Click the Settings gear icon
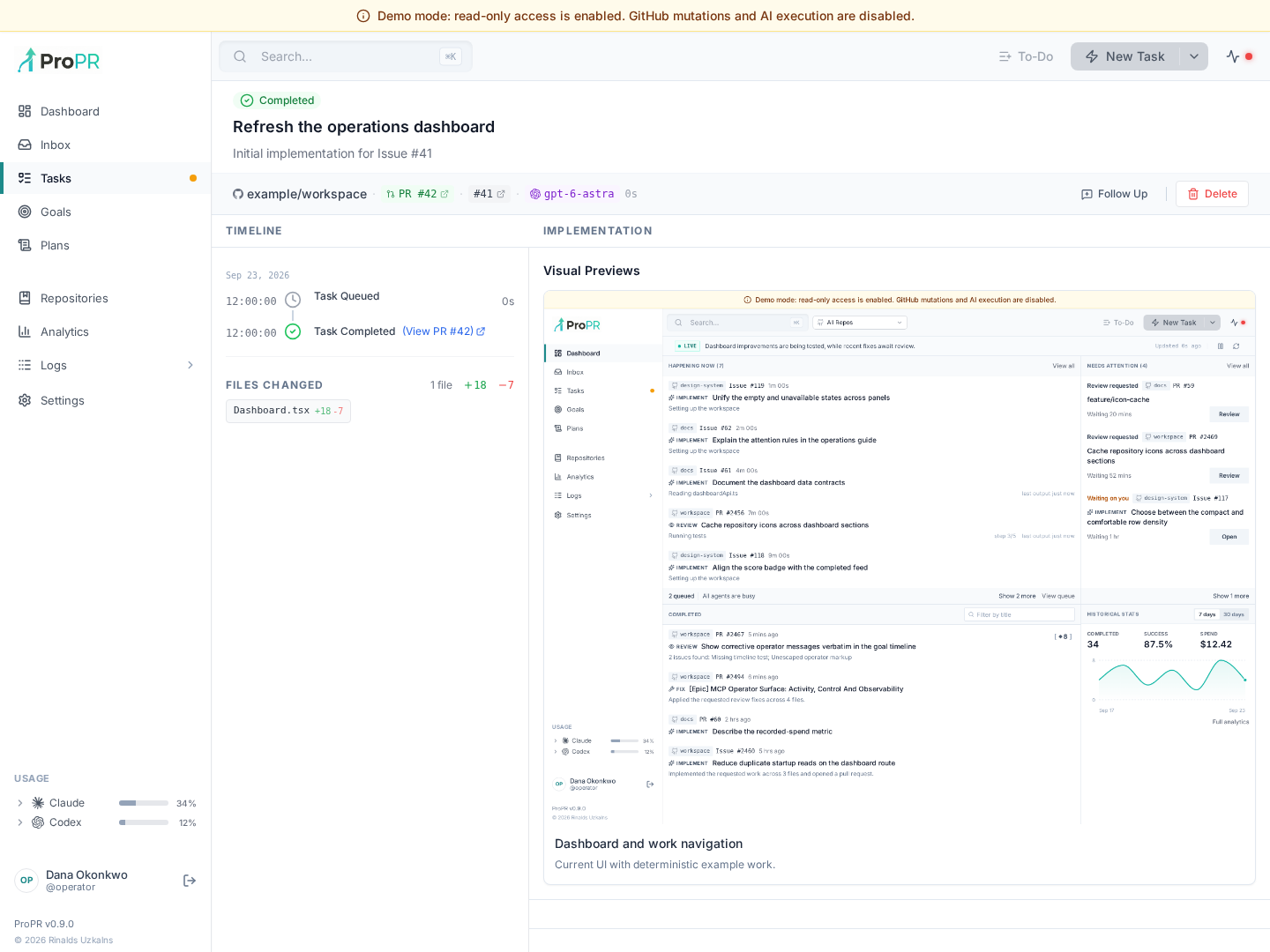Viewport: 1270px width, 952px height. click(25, 400)
